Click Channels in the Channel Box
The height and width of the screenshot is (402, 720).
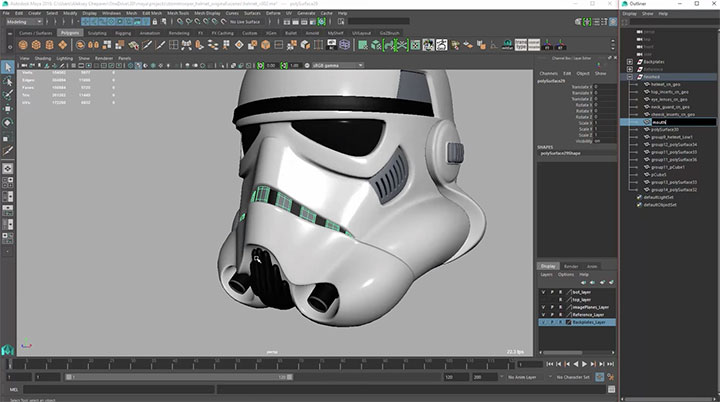point(548,74)
